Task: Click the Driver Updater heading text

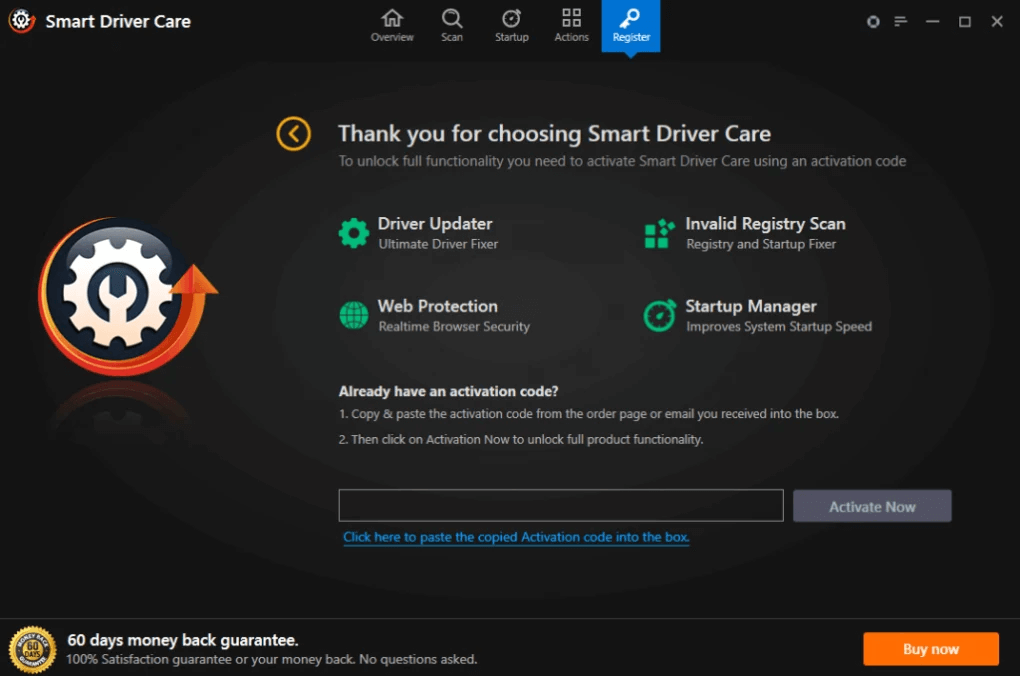Action: click(435, 224)
